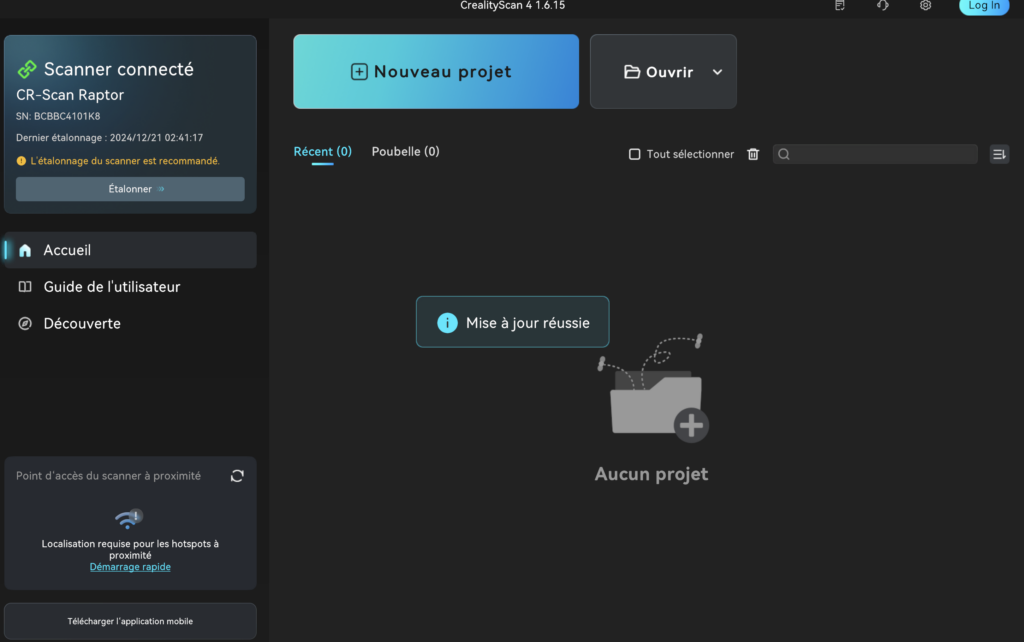Click the info icon in update notification
The width and height of the screenshot is (1024, 642).
coord(447,323)
